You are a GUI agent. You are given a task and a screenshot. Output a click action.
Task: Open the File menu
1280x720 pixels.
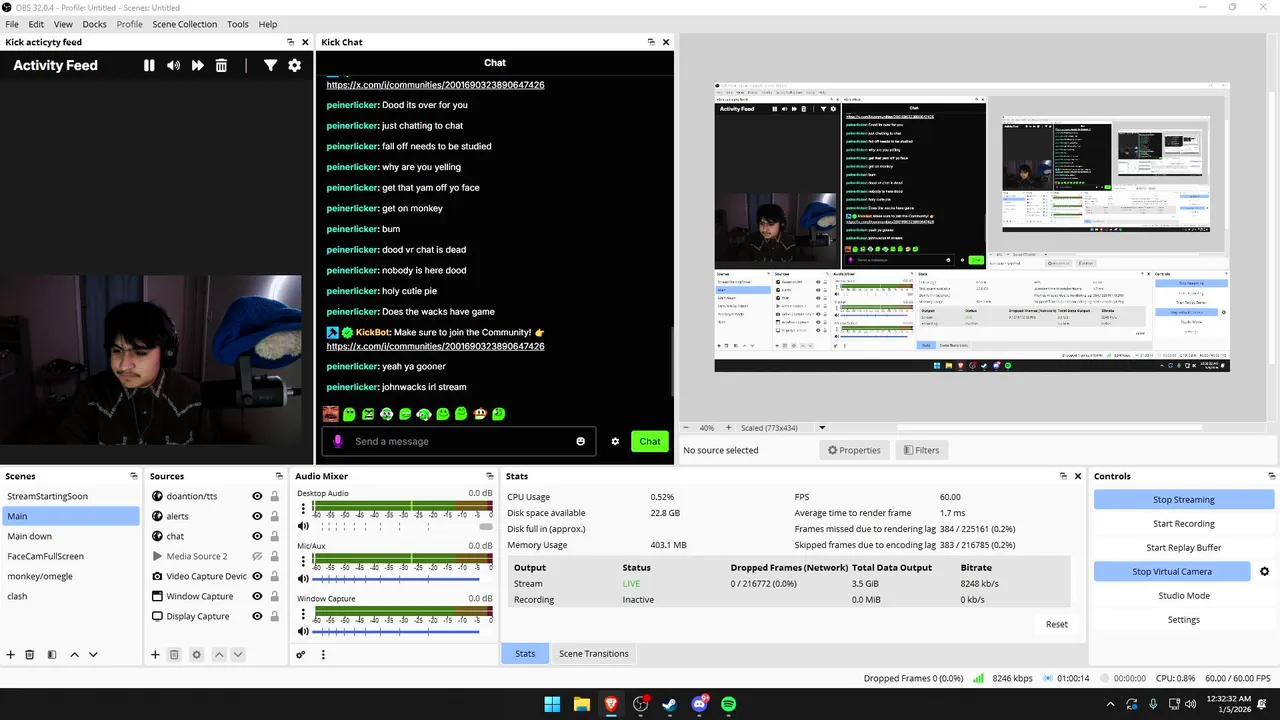(x=12, y=24)
